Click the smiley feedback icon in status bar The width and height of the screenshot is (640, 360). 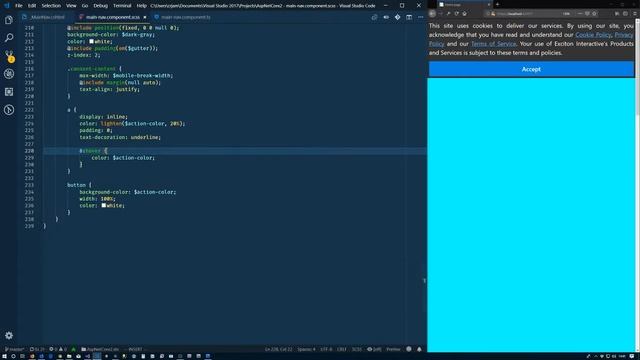(x=409, y=349)
